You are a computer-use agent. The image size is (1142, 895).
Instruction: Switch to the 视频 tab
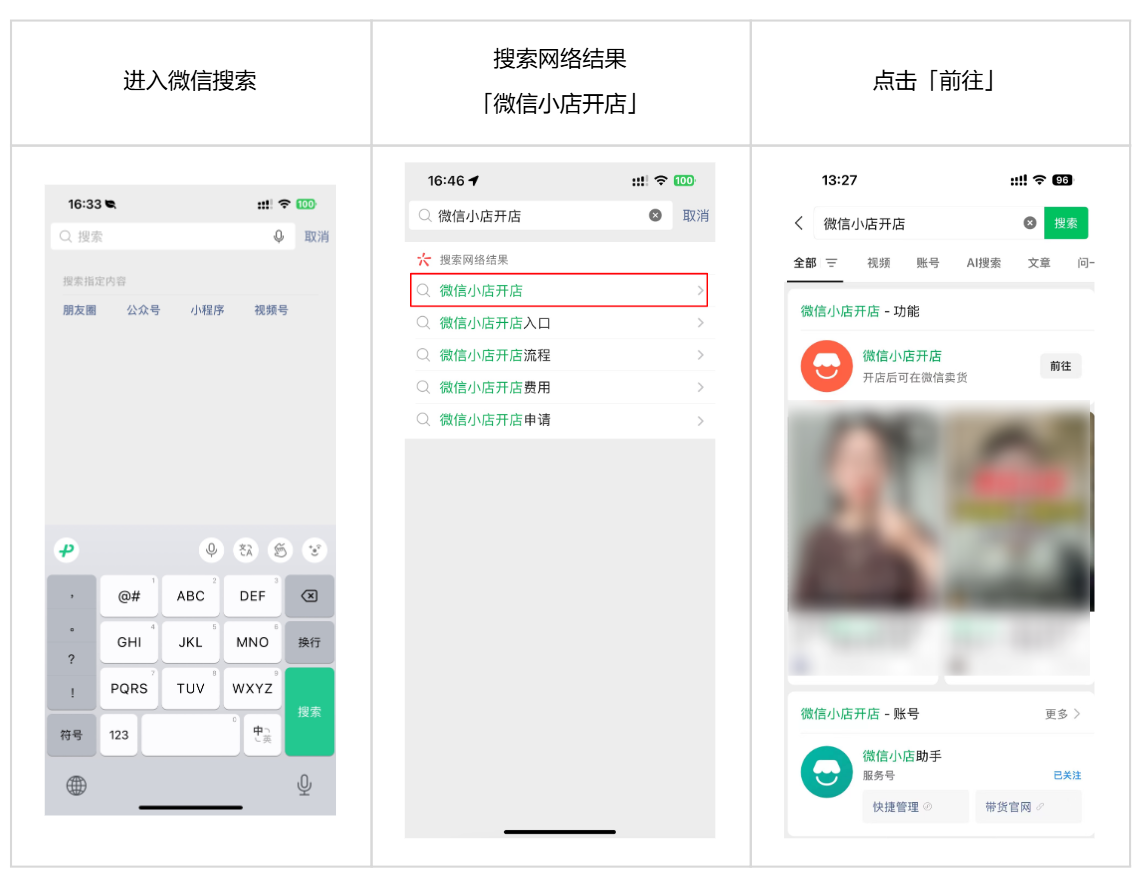tap(878, 263)
